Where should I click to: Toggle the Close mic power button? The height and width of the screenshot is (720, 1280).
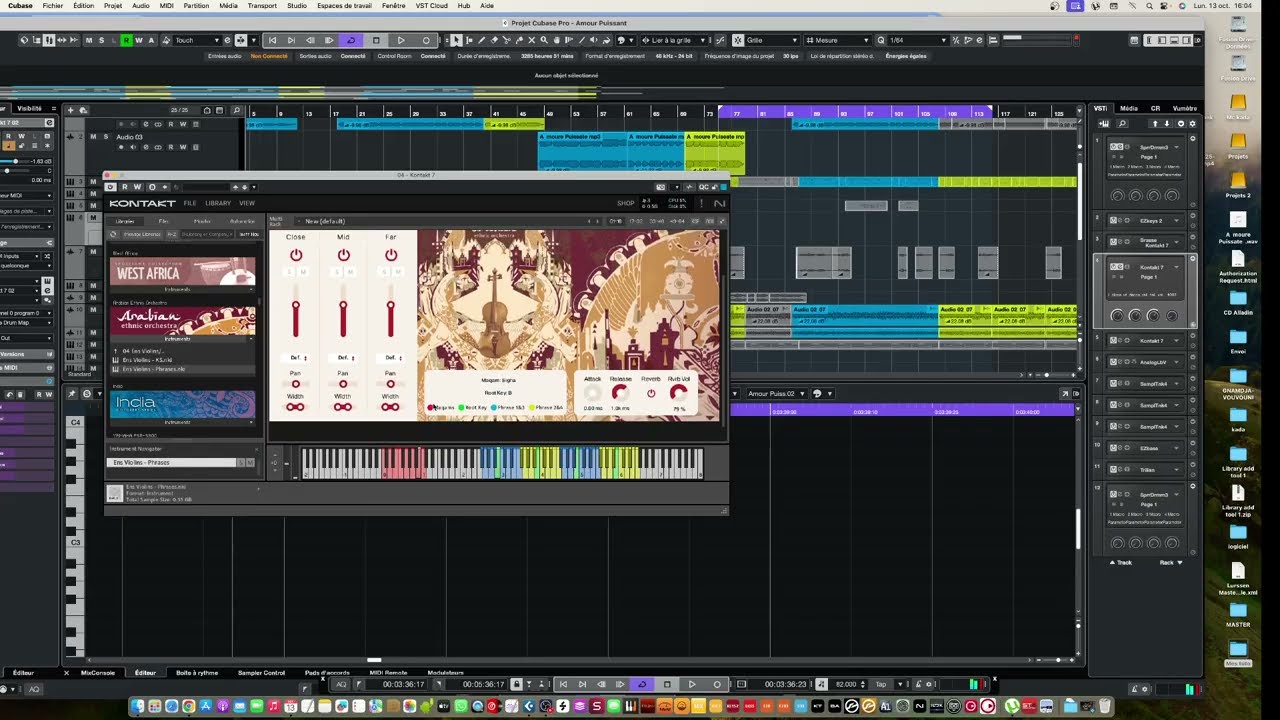(296, 255)
